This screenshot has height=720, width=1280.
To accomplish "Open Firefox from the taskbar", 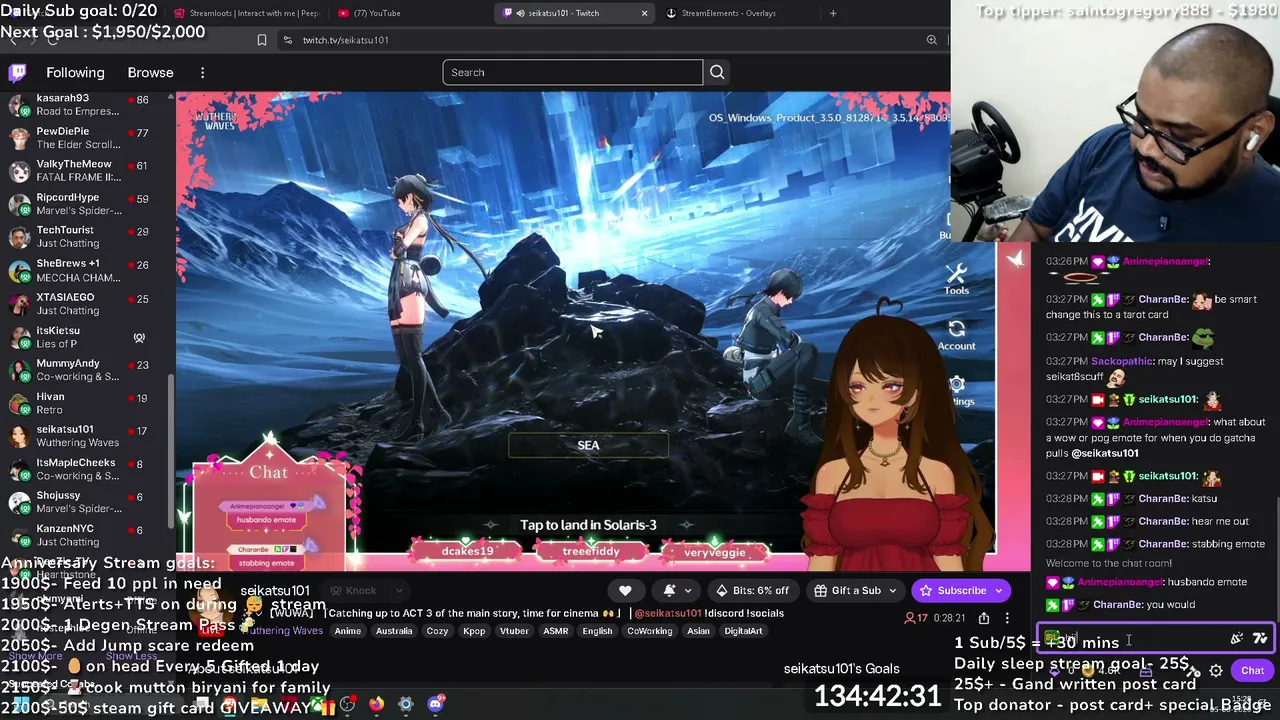I will [x=376, y=704].
